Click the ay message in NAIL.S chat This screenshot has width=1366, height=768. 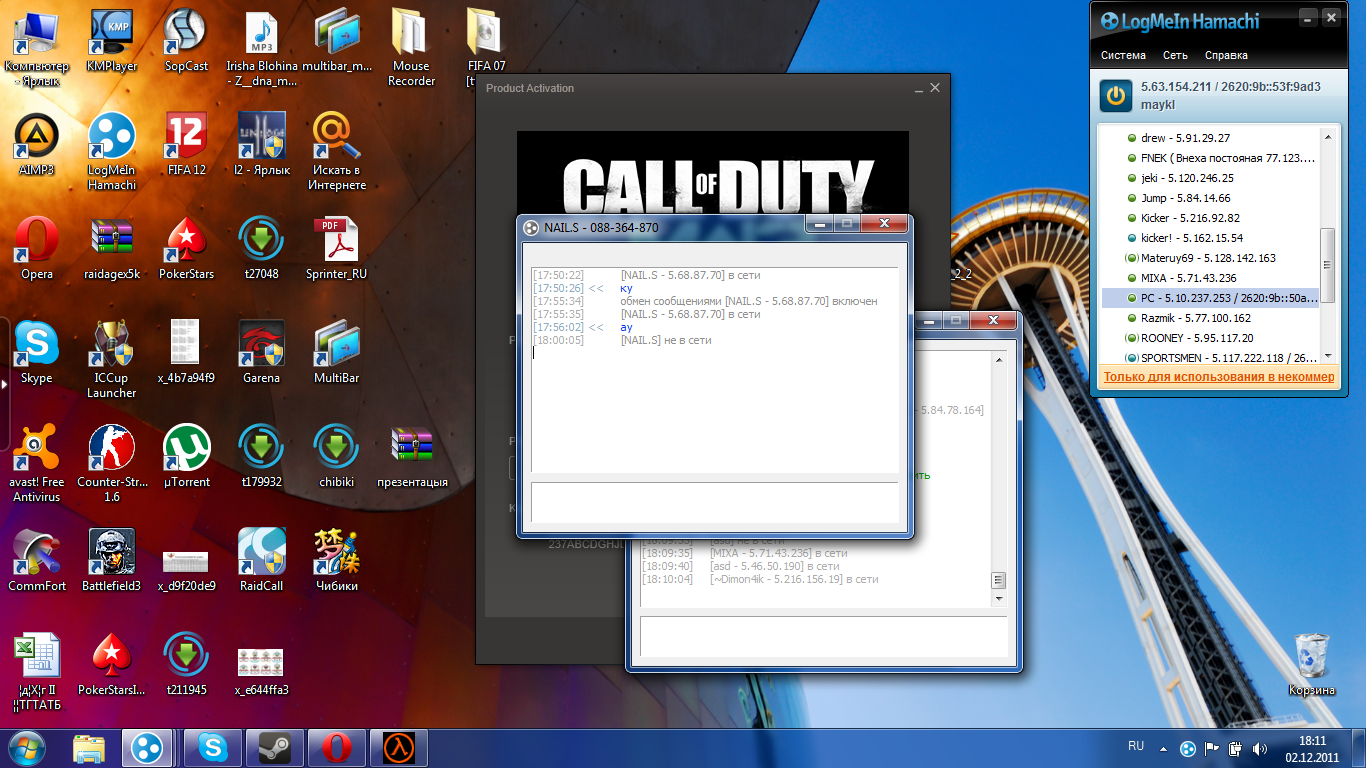626,327
